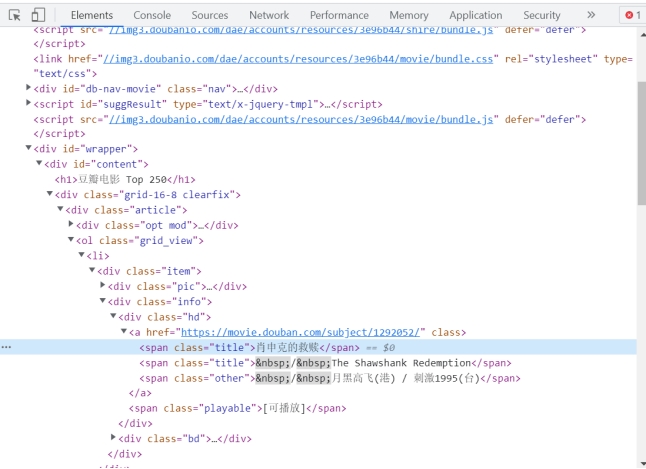Expand the suggResult script node
646x469 pixels.
(28, 103)
